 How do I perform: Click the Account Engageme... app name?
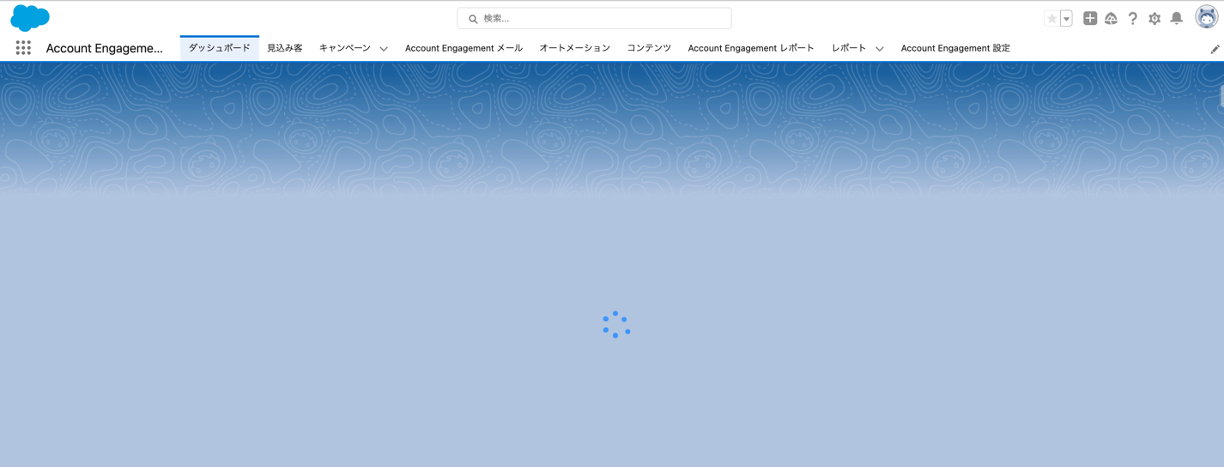[104, 48]
